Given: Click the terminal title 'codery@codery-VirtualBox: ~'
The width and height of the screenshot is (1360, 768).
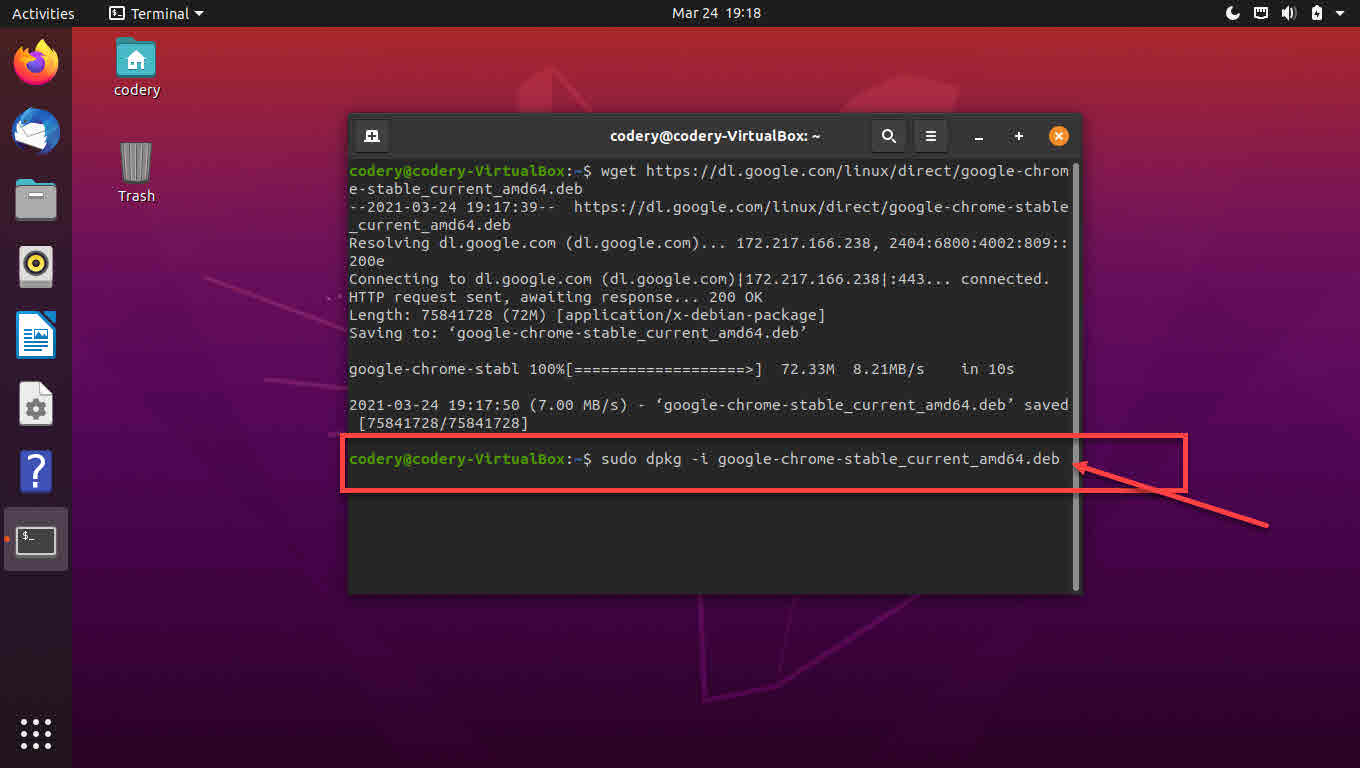Looking at the screenshot, I should click(715, 136).
